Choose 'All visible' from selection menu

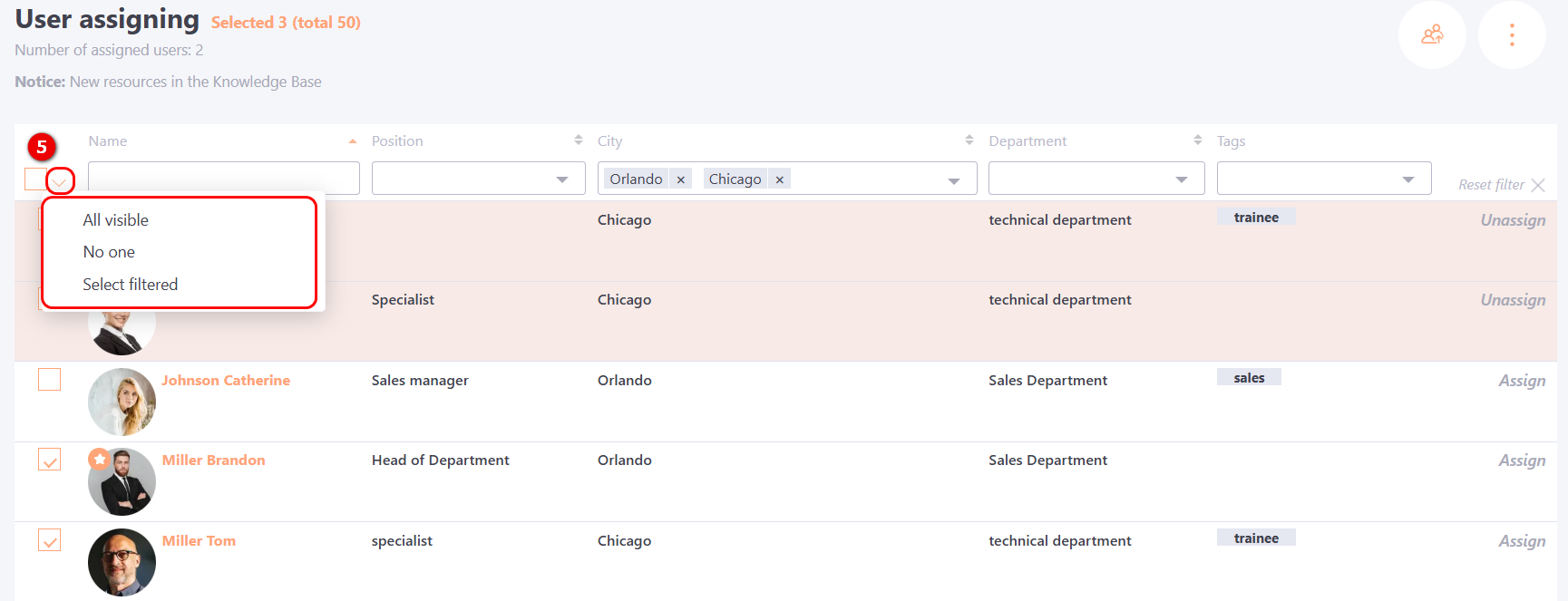tap(115, 220)
